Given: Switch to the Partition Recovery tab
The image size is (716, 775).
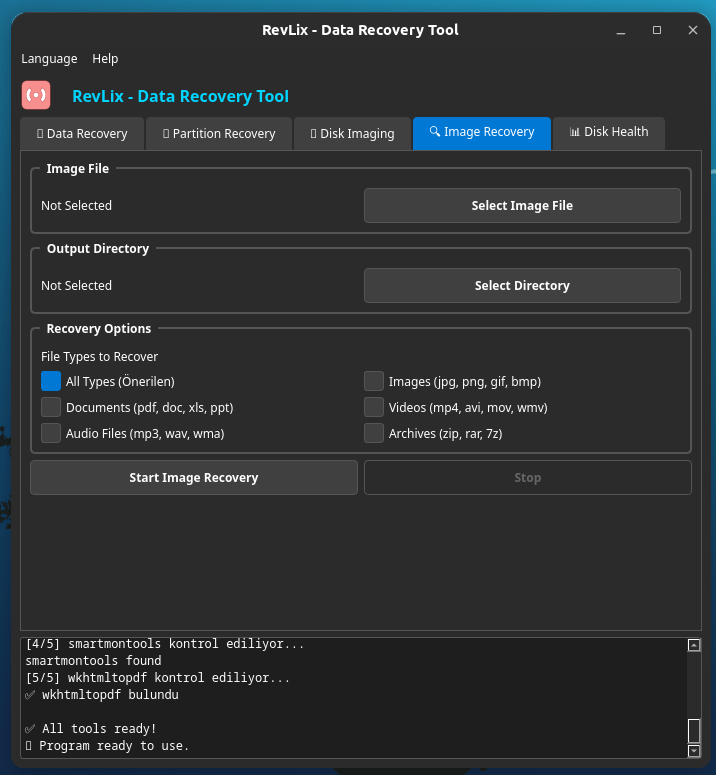Looking at the screenshot, I should tap(219, 133).
